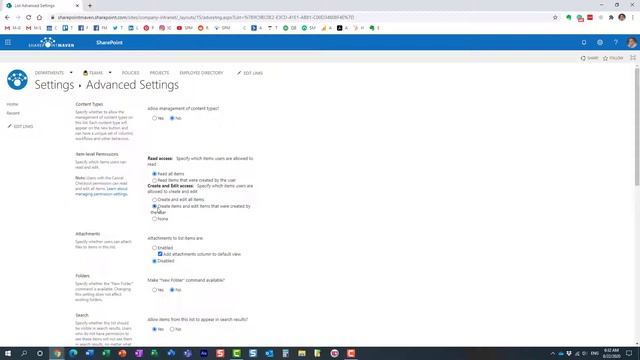Click Edit Links in left sidebar
The image size is (640, 360).
pyautogui.click(x=20, y=127)
